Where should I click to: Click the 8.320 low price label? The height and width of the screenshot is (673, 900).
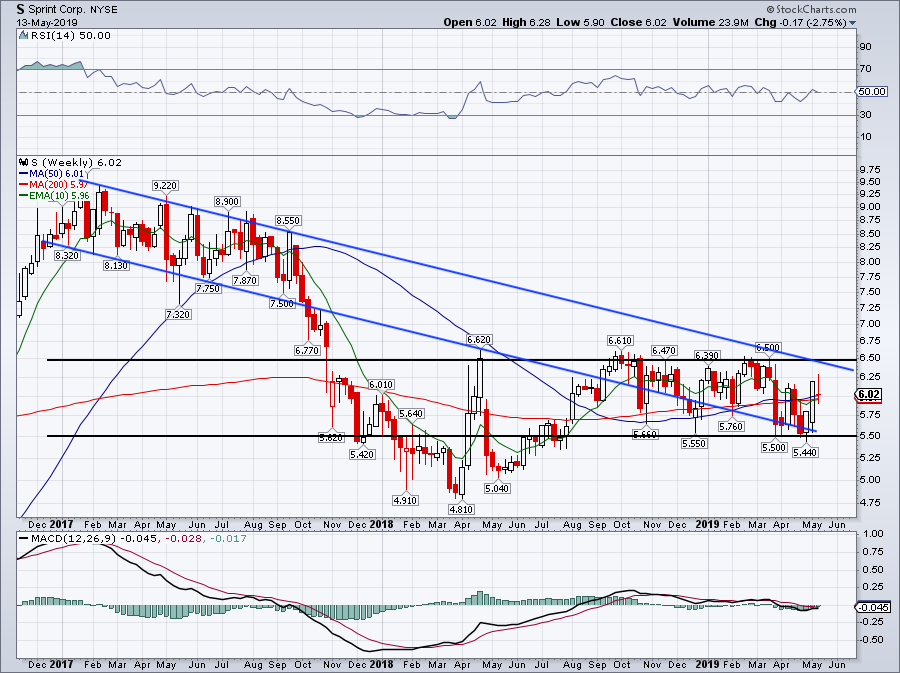tap(67, 255)
